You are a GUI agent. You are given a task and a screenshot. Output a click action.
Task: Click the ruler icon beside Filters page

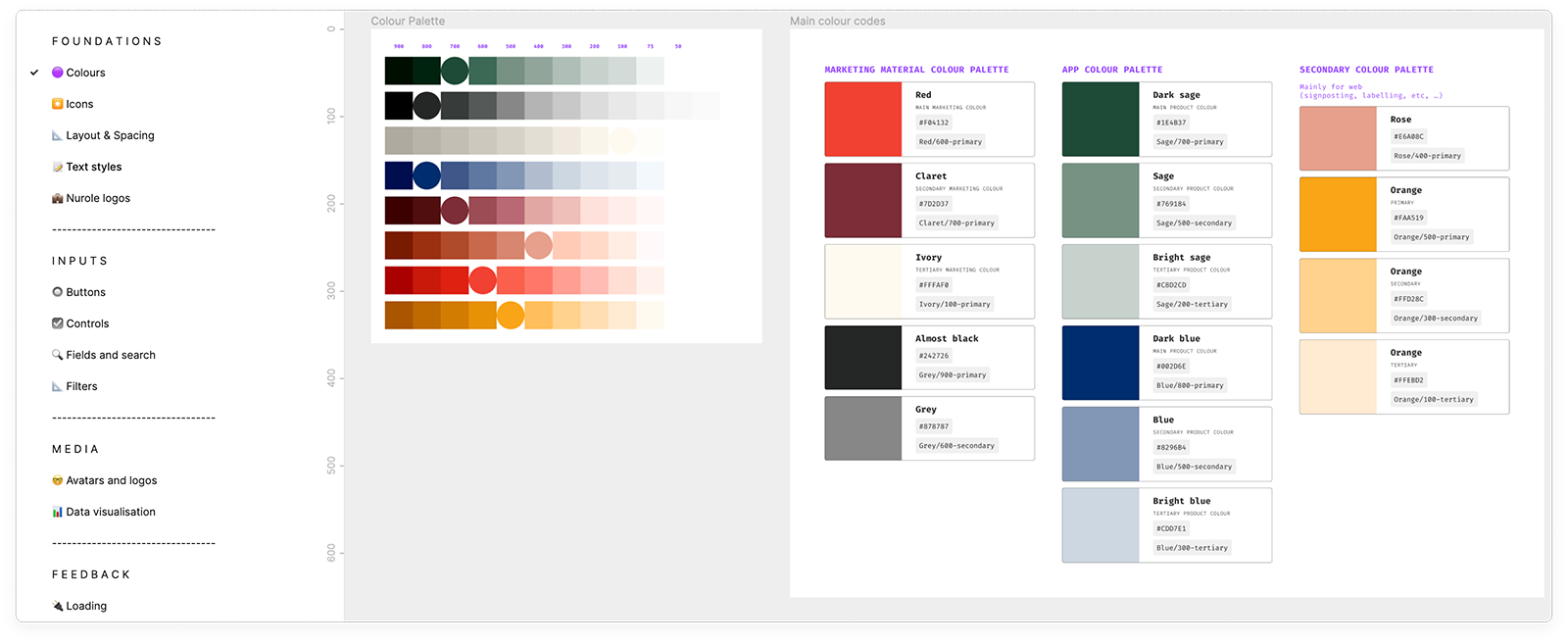point(57,386)
